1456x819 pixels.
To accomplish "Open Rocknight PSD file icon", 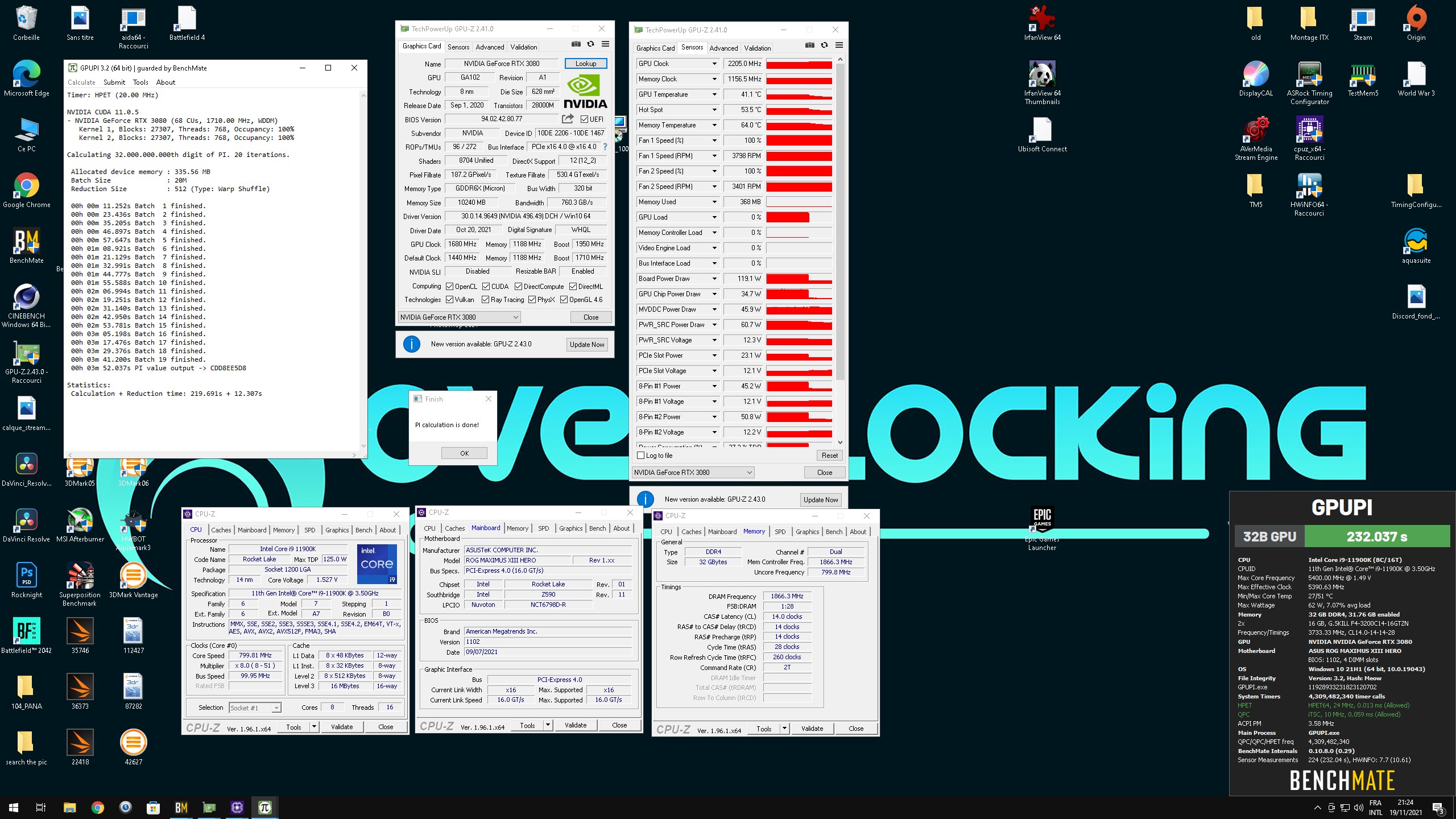I will point(26,581).
